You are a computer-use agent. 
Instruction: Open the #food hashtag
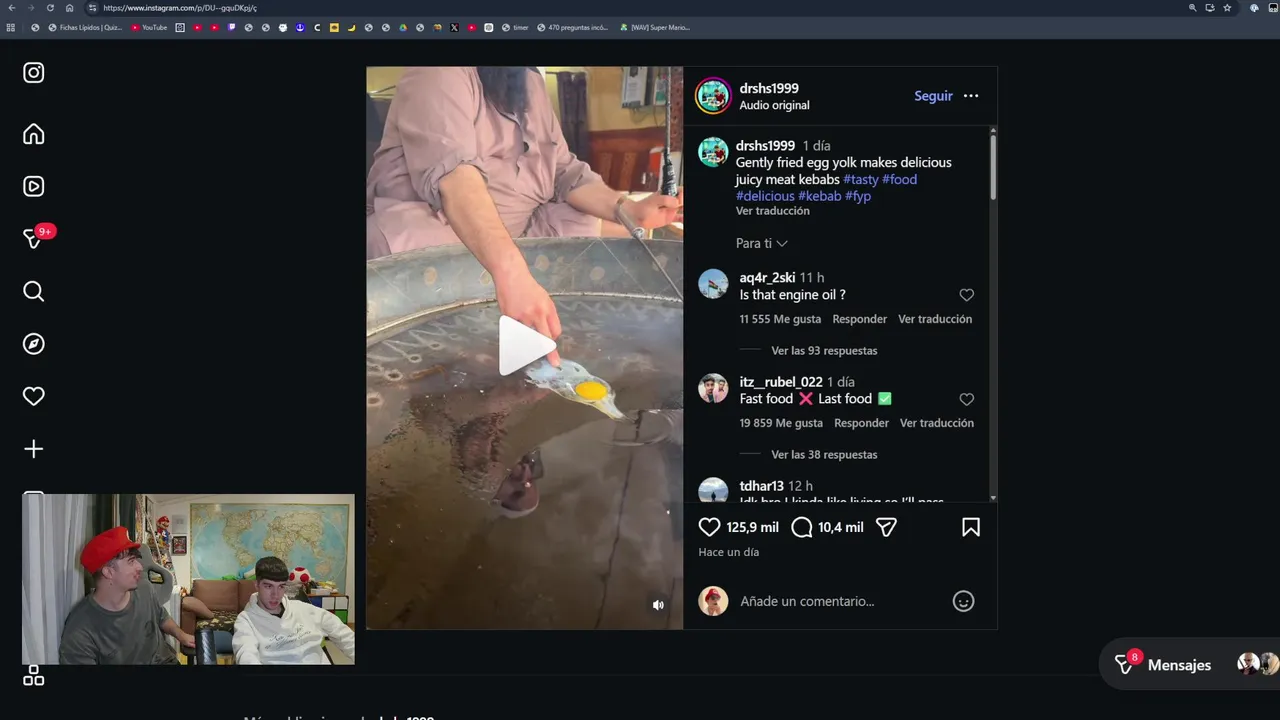point(899,179)
